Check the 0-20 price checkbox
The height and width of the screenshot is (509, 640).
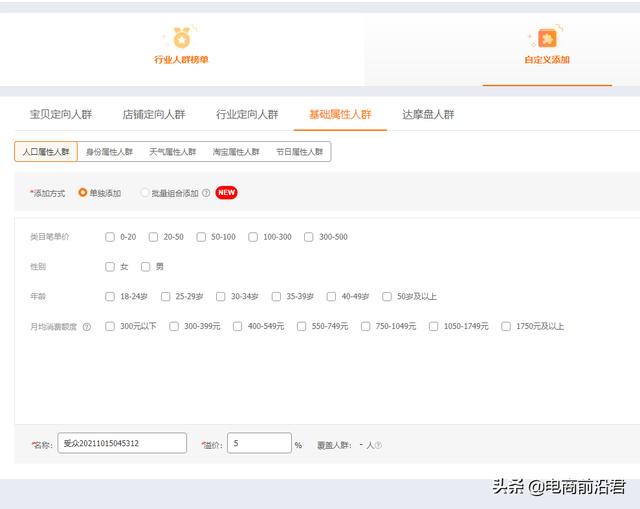[x=110, y=237]
